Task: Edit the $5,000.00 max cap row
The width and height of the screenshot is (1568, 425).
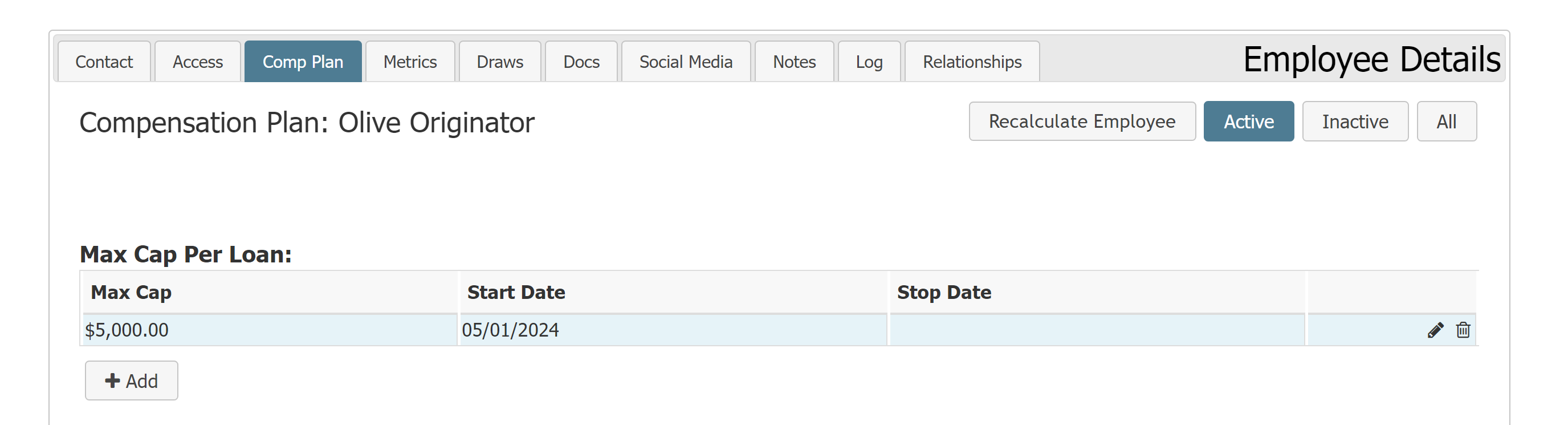Action: pos(1435,330)
